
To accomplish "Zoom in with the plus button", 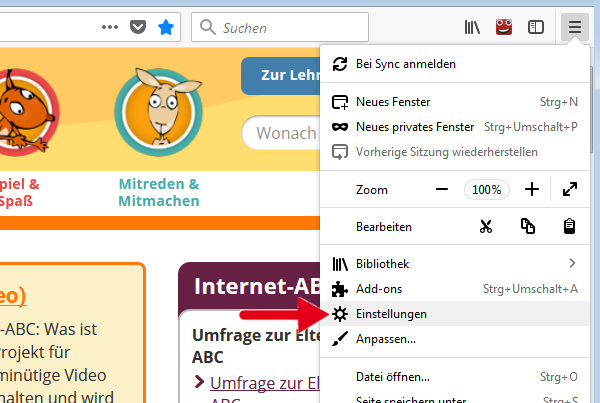I will pos(532,189).
